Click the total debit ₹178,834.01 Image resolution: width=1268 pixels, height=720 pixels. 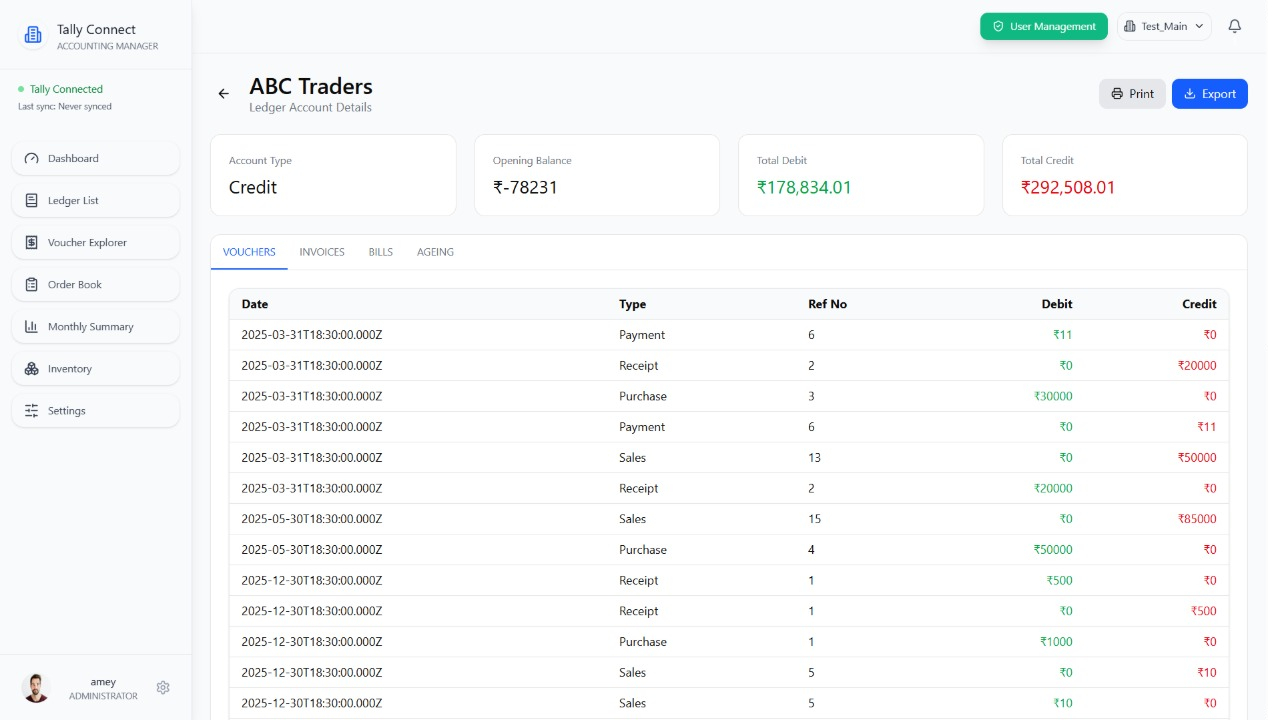coord(804,187)
